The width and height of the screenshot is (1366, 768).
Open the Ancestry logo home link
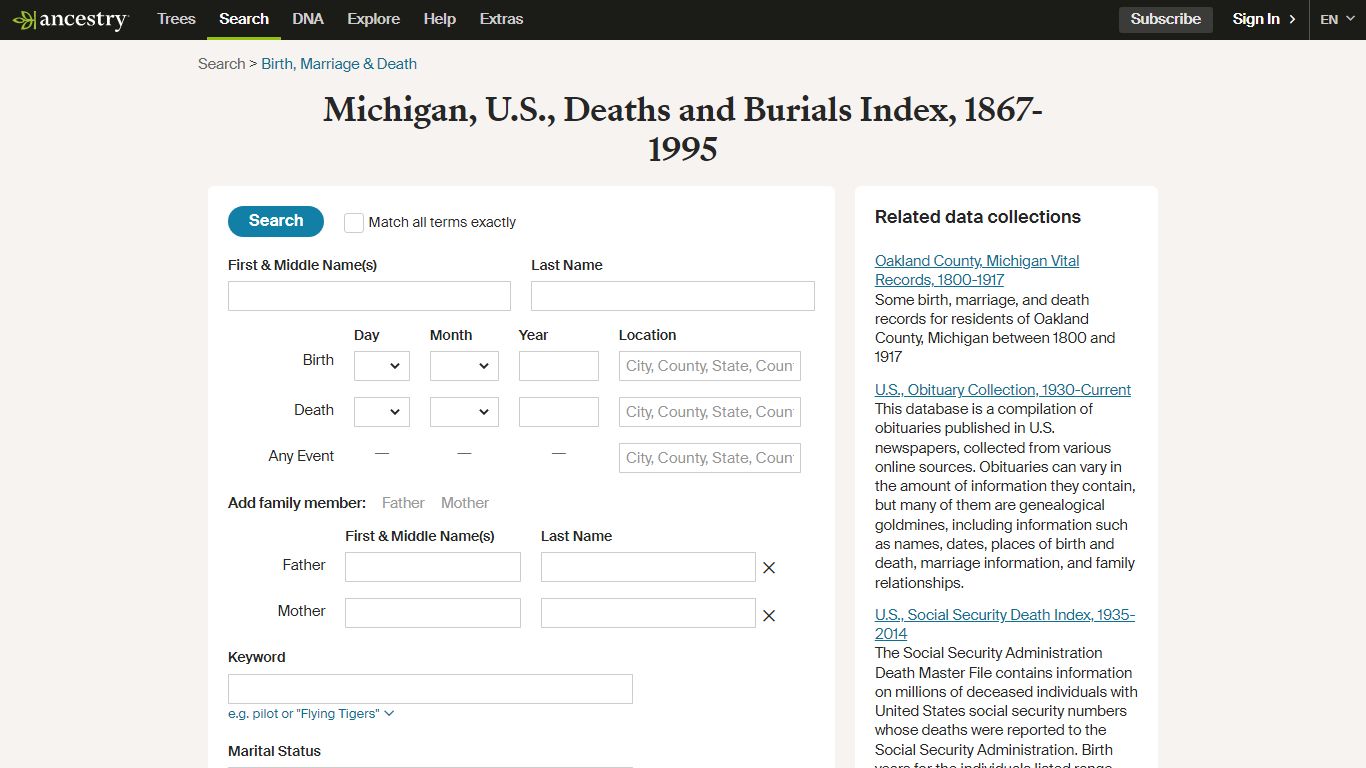tap(70, 19)
